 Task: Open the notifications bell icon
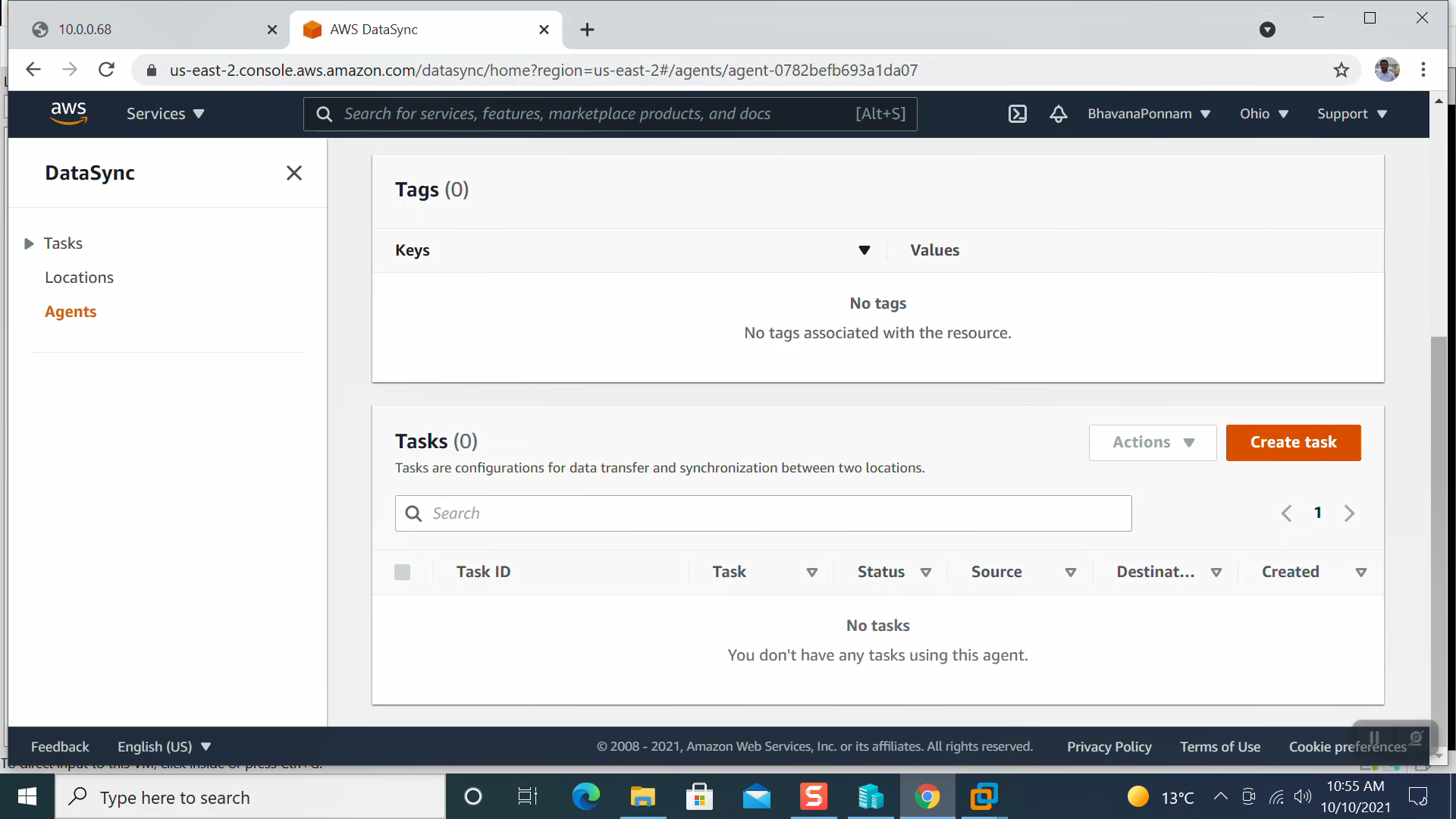click(x=1058, y=114)
